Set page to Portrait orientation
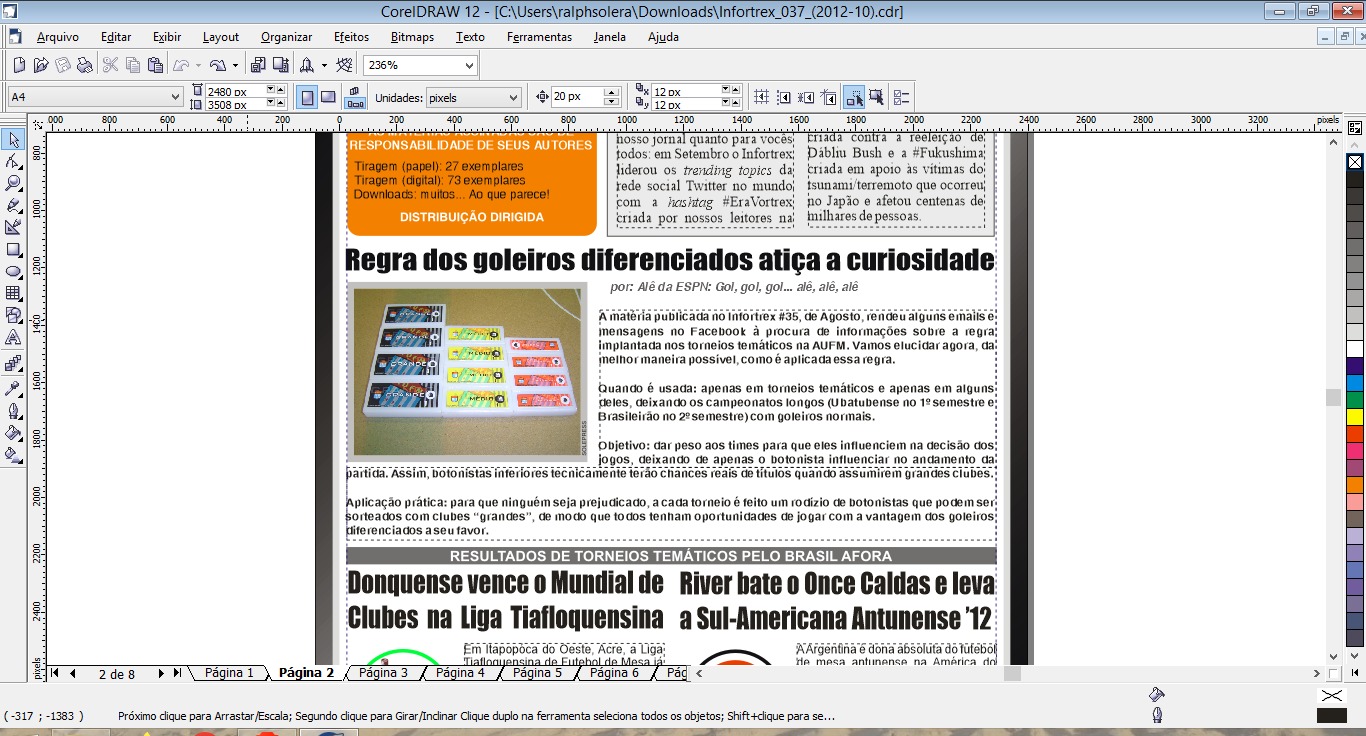 [x=307, y=97]
